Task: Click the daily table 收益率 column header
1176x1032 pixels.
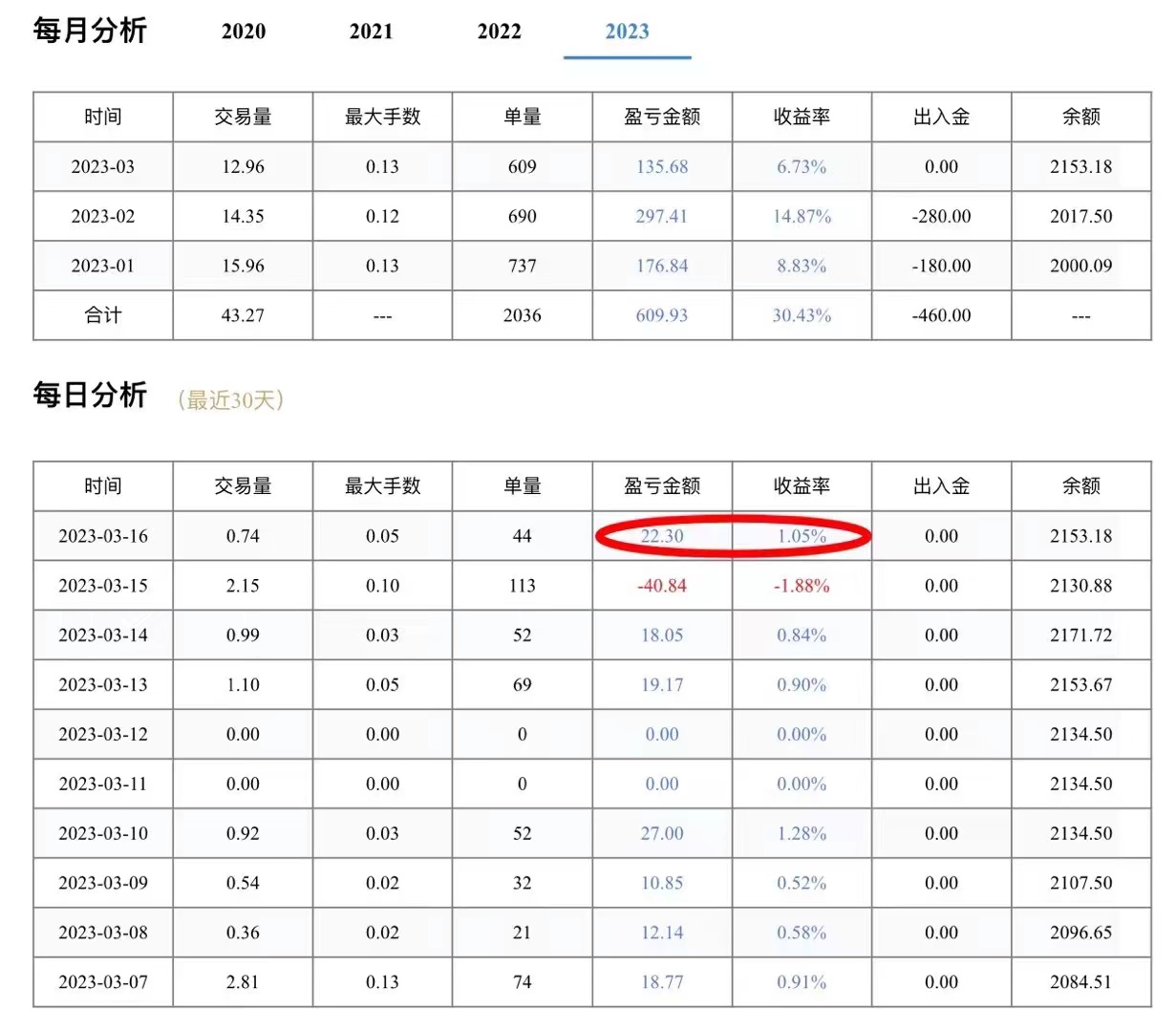Action: 801,486
